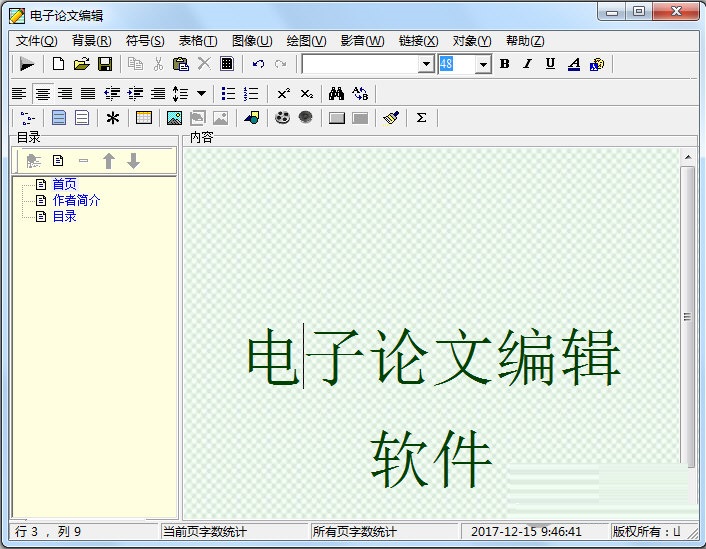Insert a table

(x=144, y=118)
